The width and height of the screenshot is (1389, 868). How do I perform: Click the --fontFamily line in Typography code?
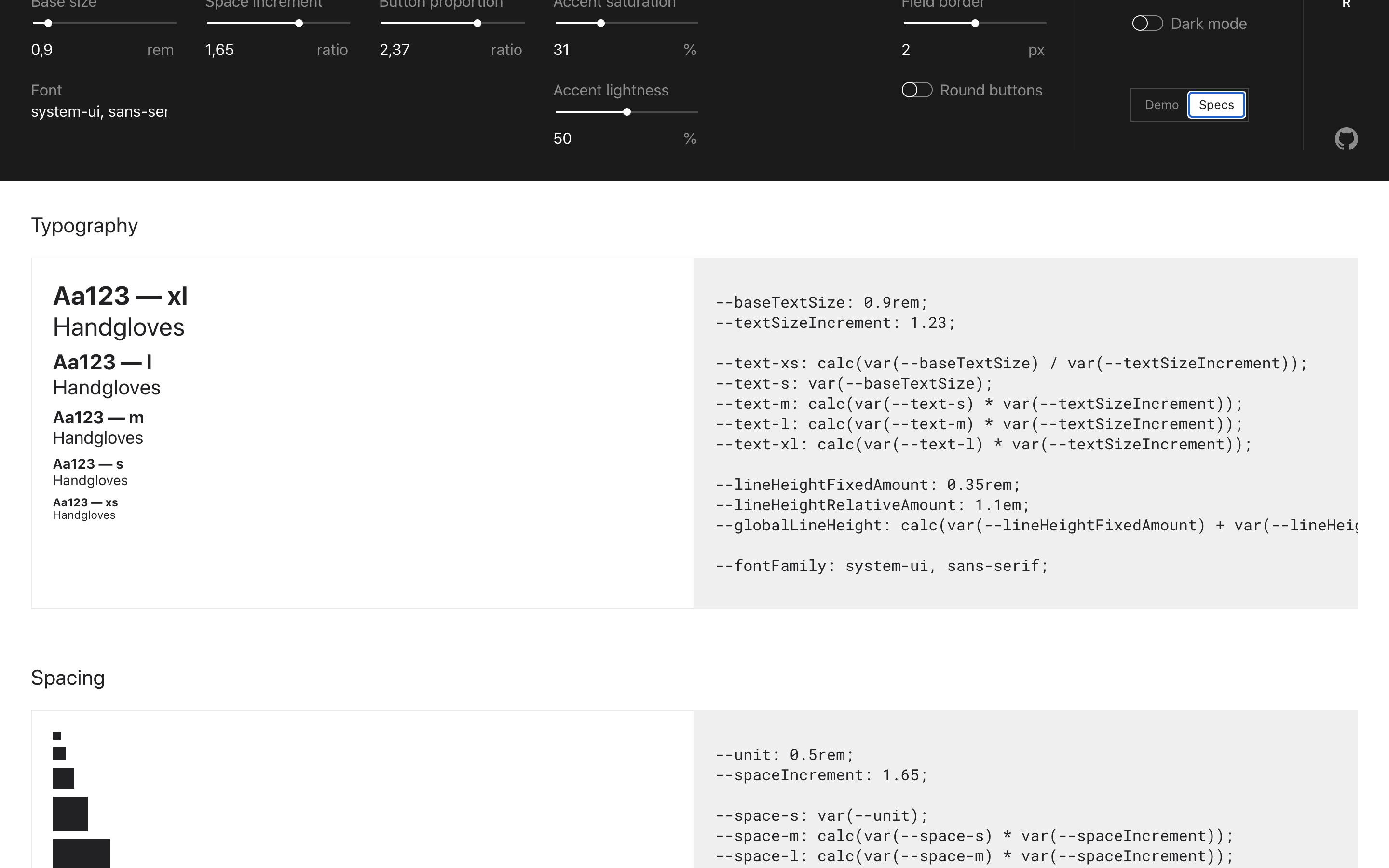coord(882,566)
